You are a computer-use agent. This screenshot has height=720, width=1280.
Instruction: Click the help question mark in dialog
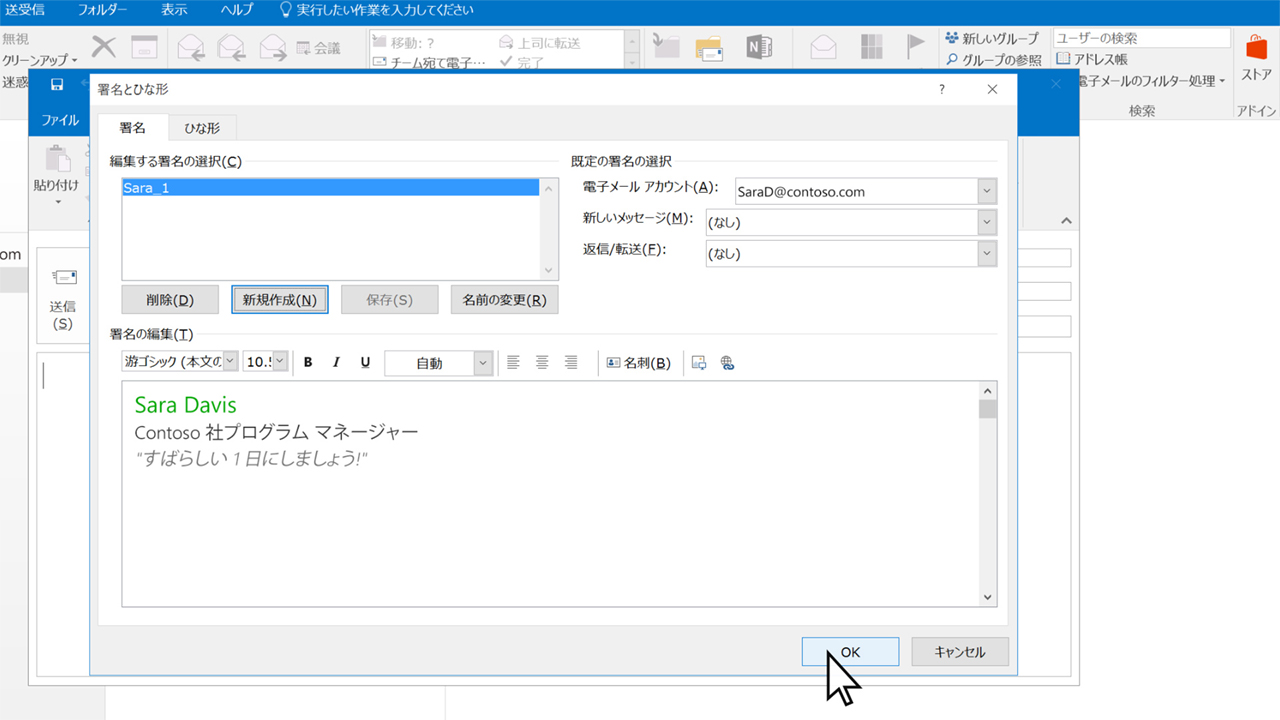click(941, 89)
